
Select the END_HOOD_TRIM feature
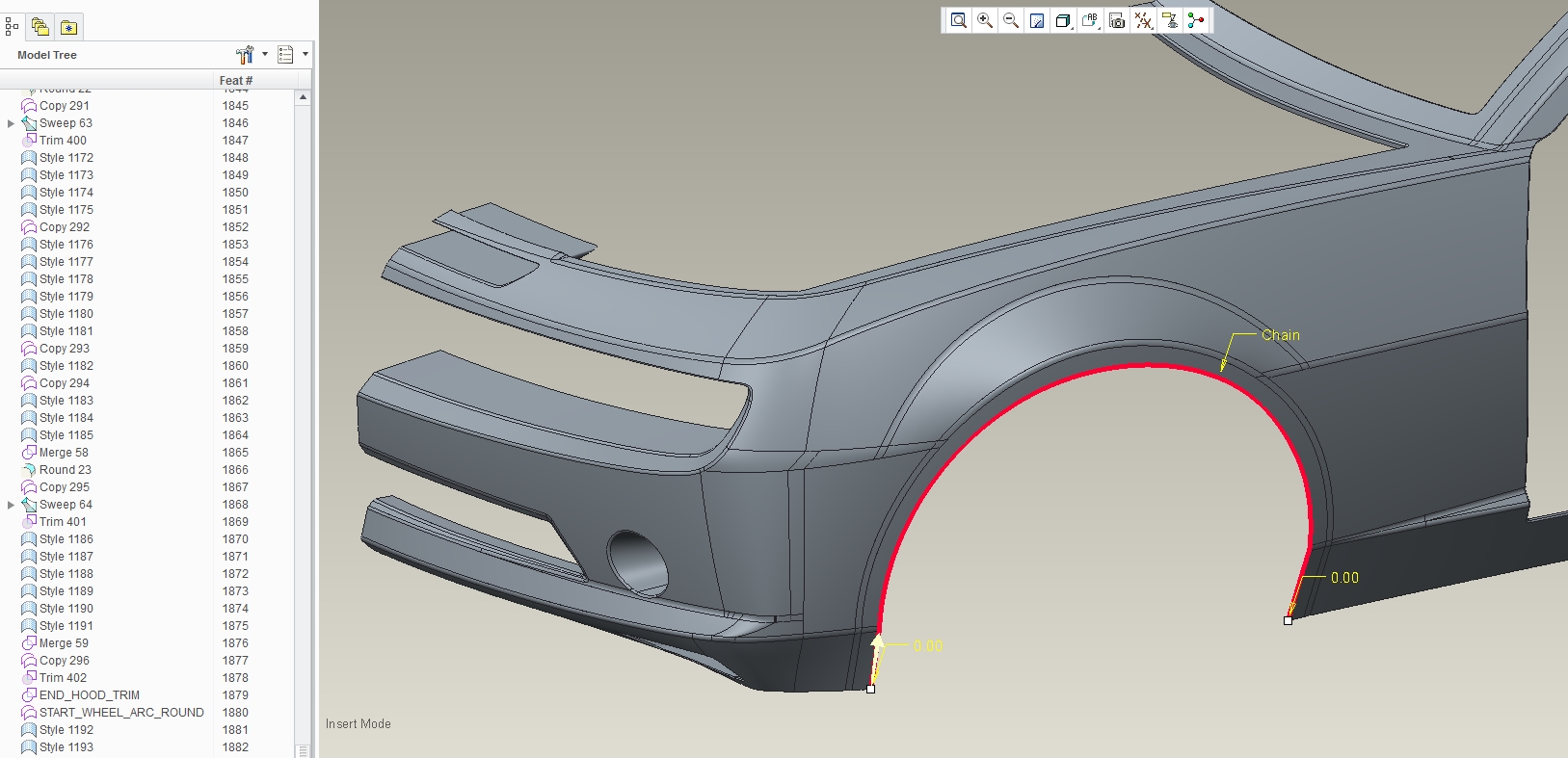pos(90,695)
